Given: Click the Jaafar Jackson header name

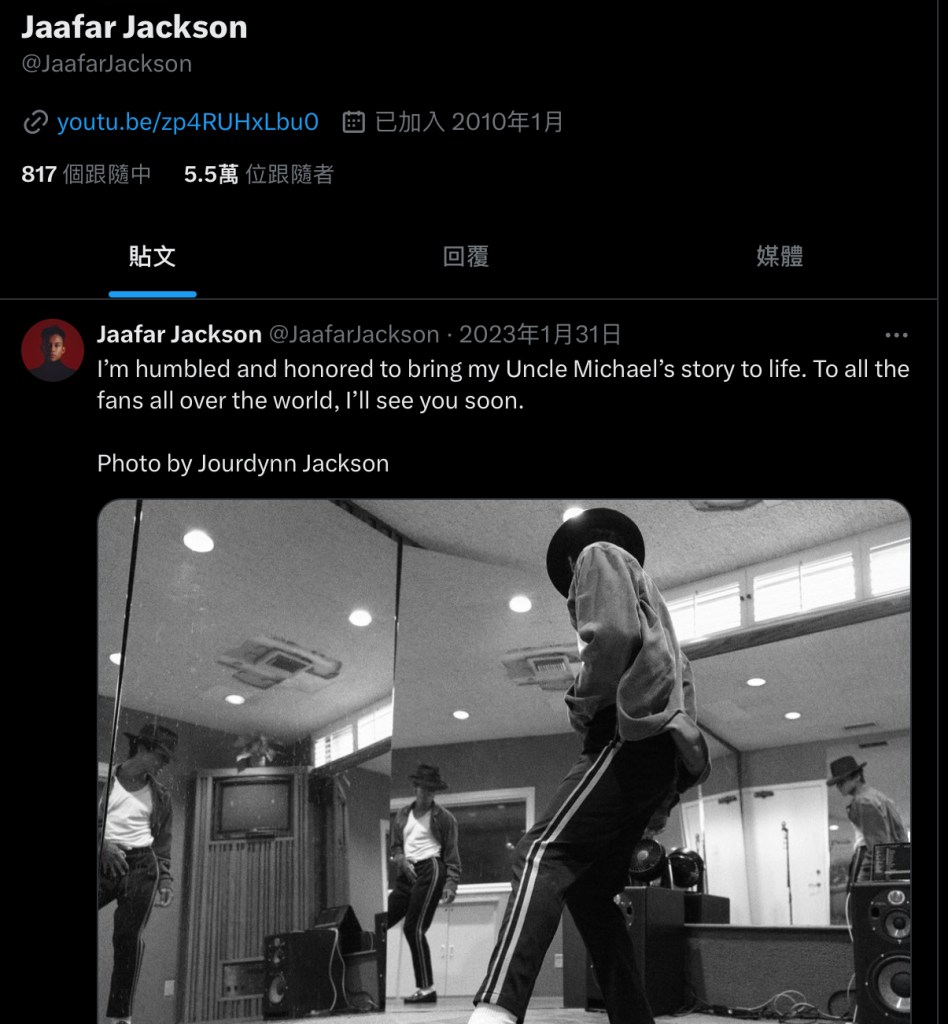Looking at the screenshot, I should [x=132, y=27].
